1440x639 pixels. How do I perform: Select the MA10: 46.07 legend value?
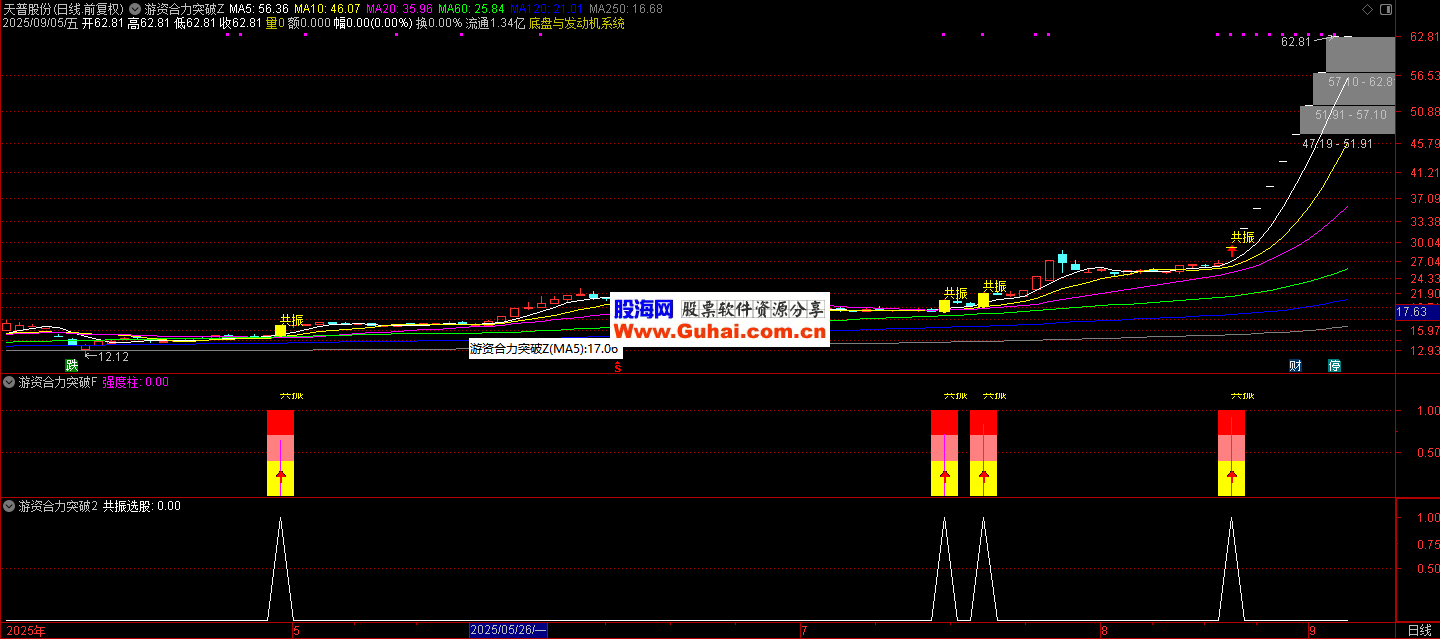click(x=327, y=8)
